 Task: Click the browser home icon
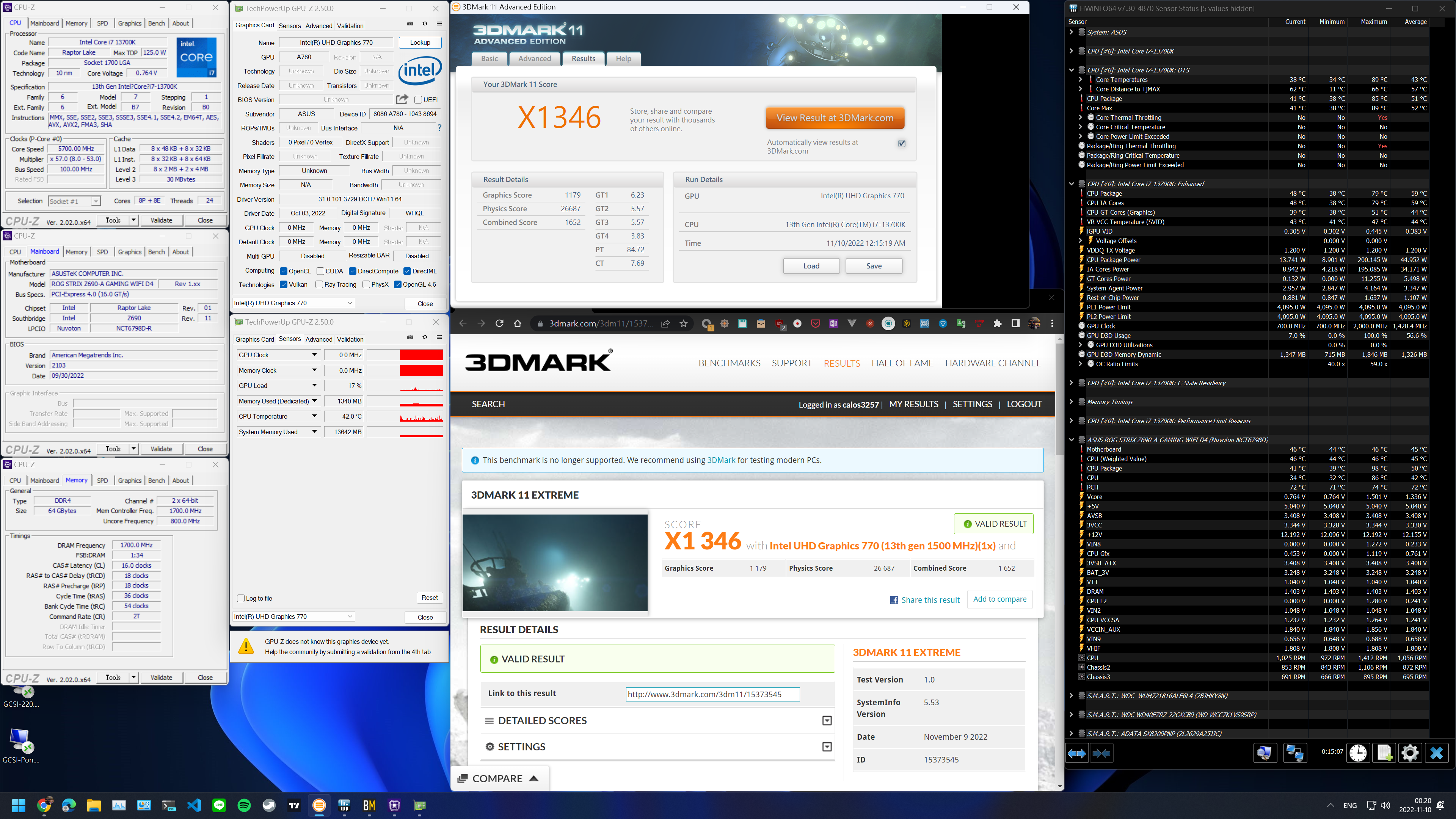point(517,323)
